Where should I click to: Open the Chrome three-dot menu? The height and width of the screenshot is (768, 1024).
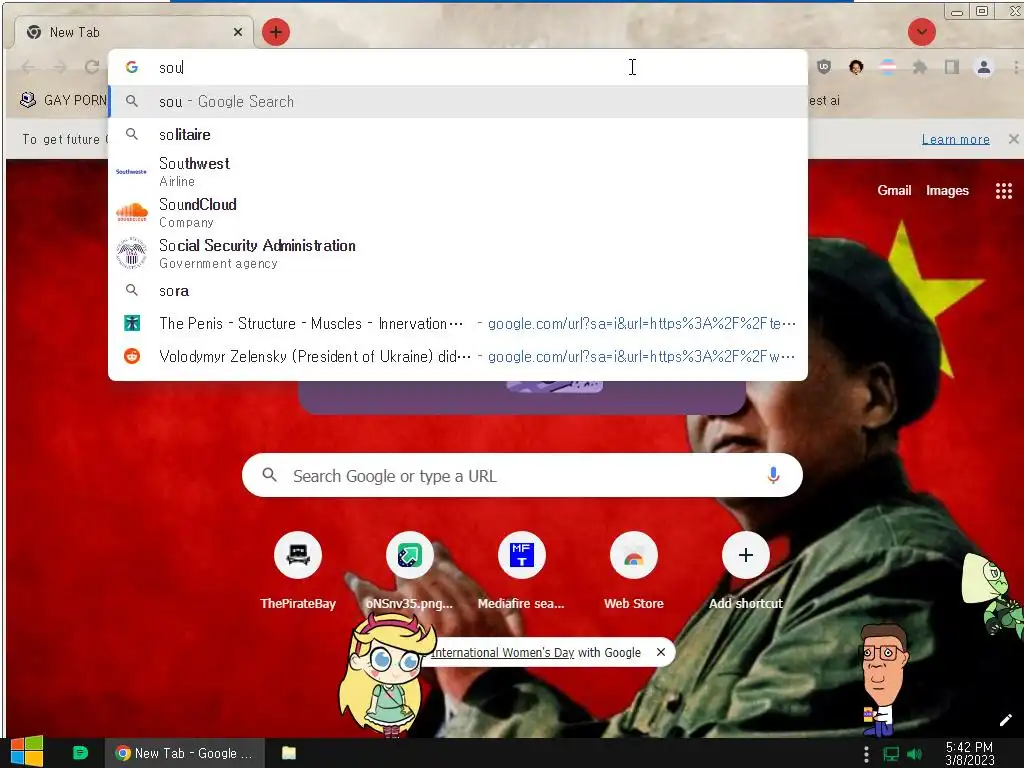(x=1016, y=67)
